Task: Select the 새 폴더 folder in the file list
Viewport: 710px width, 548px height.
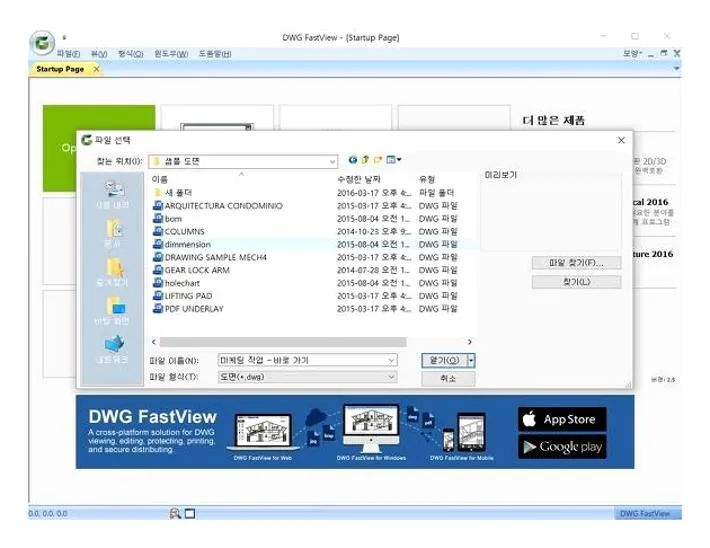Action: point(178,192)
